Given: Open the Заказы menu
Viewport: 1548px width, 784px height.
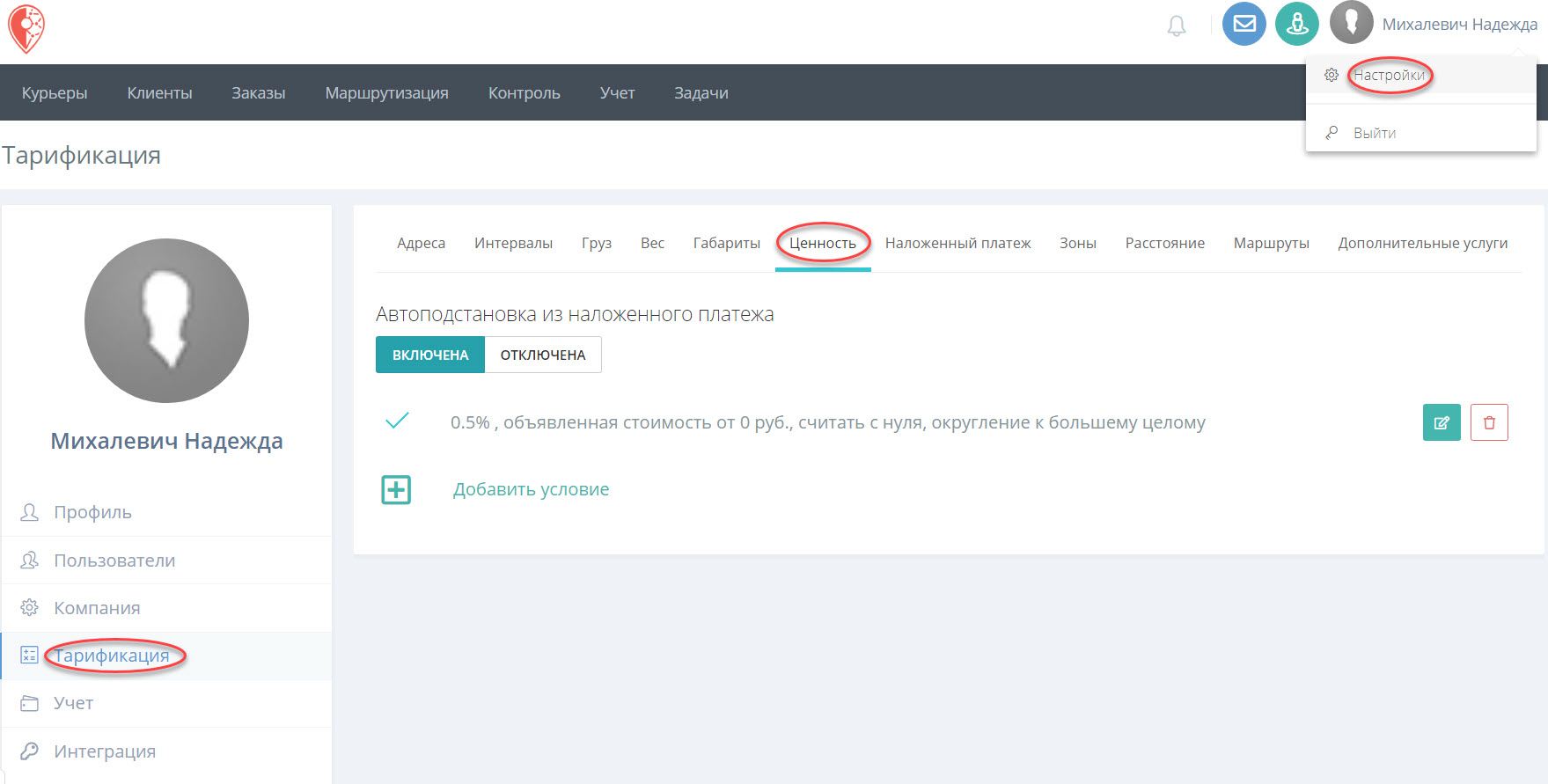Looking at the screenshot, I should click(259, 92).
